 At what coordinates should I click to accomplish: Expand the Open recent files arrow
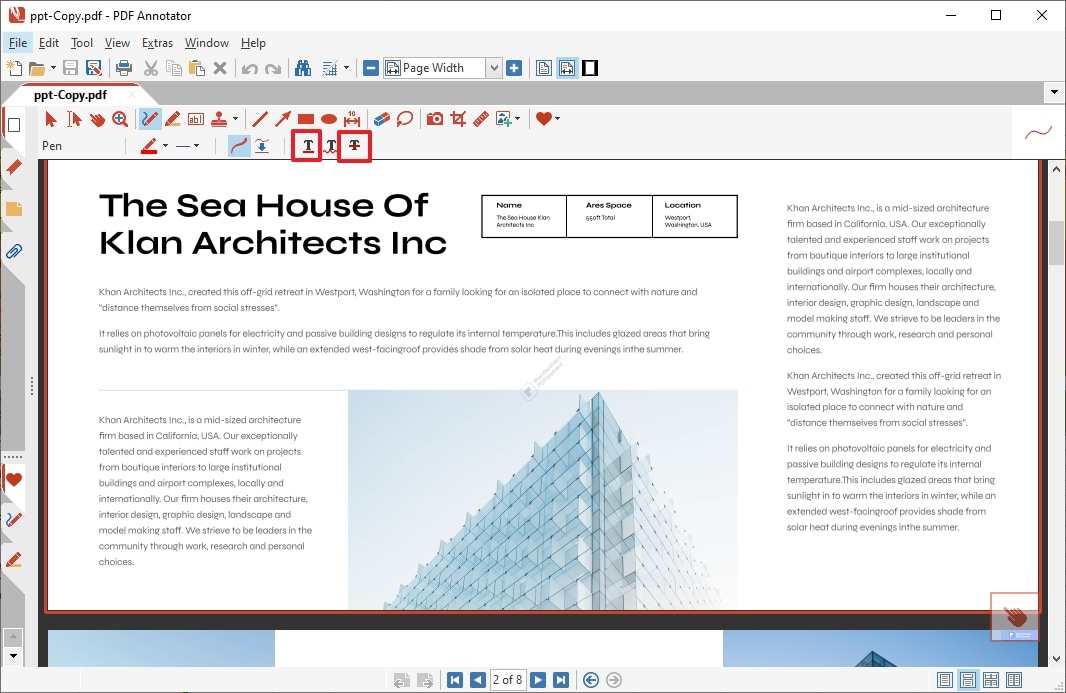click(53, 68)
